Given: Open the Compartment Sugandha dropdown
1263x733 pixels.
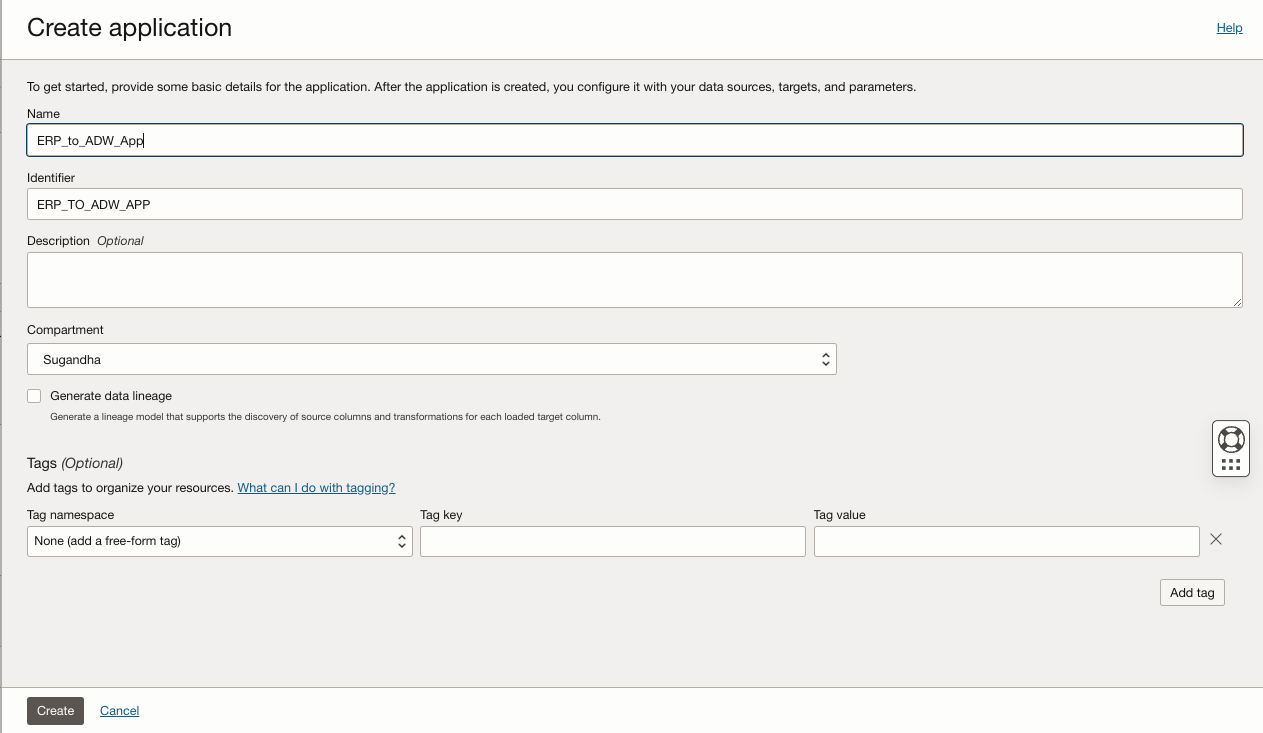Looking at the screenshot, I should click(x=431, y=359).
